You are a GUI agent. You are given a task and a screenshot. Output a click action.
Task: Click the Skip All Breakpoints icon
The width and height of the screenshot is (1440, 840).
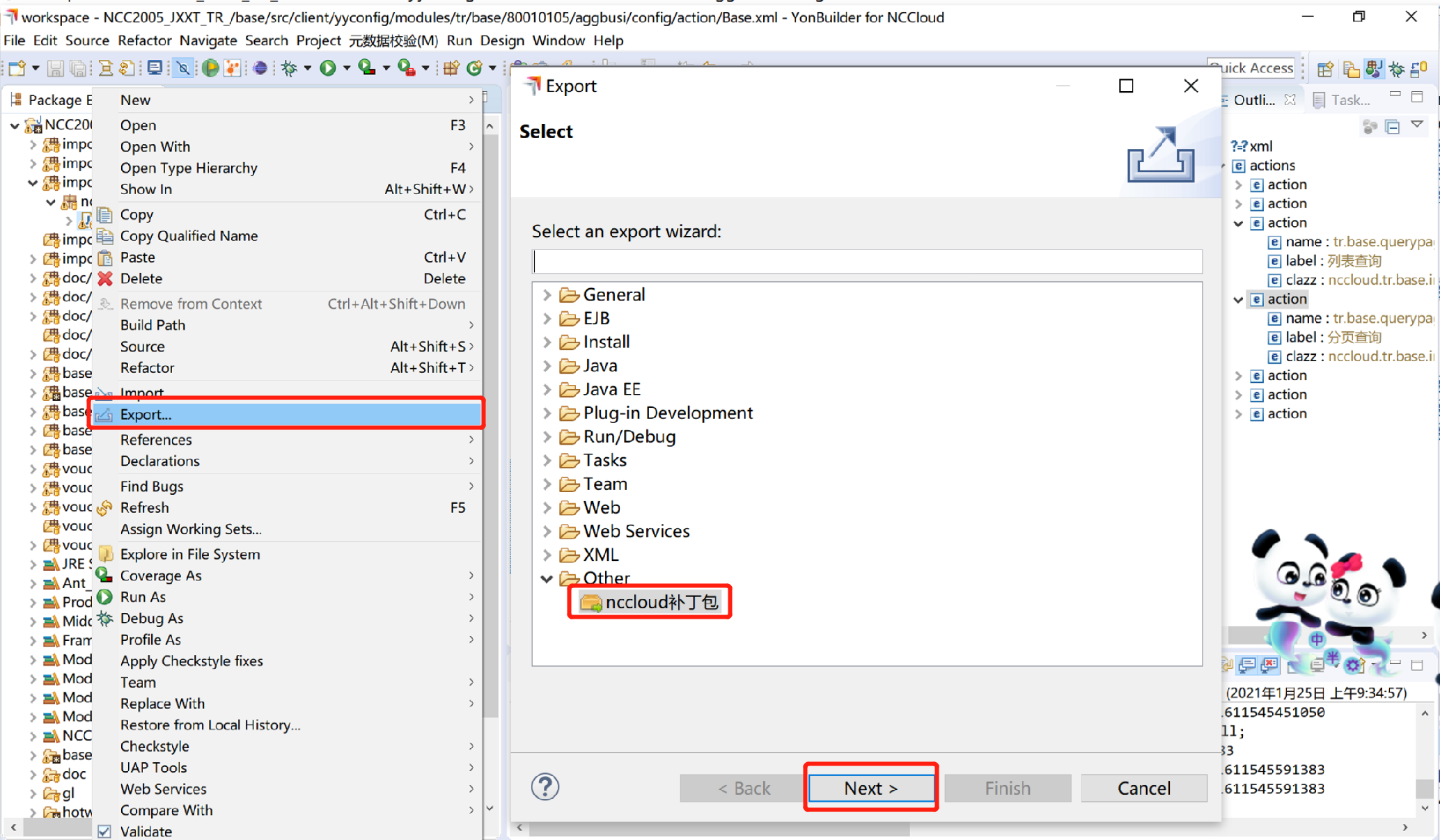click(x=183, y=68)
